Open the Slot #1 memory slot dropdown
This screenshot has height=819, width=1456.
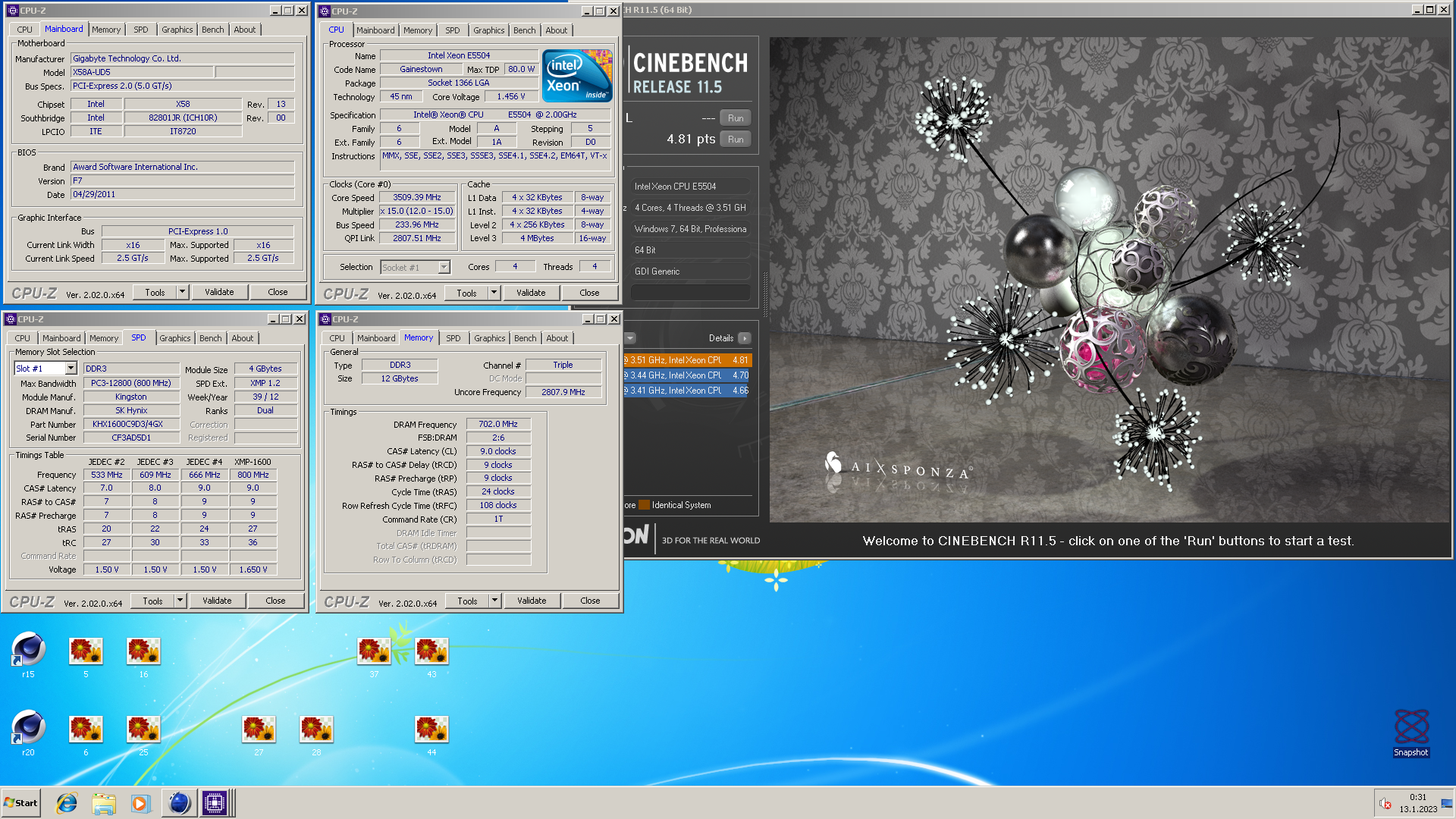pyautogui.click(x=71, y=369)
